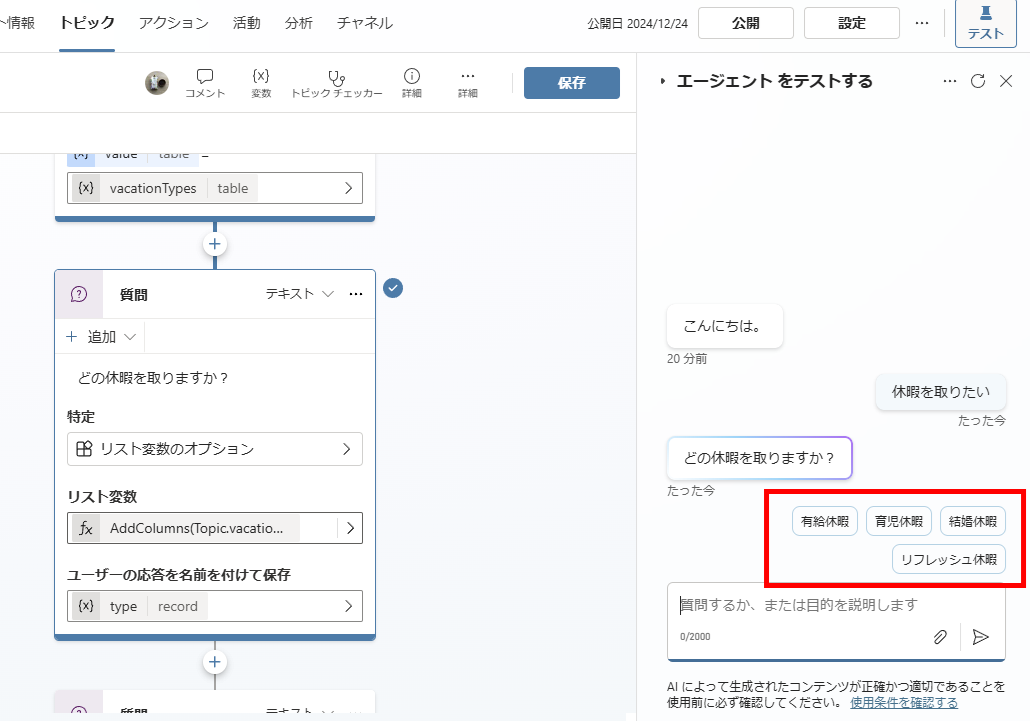The image size is (1030, 721).
Task: Switch to the 分析 tab
Action: tap(299, 22)
